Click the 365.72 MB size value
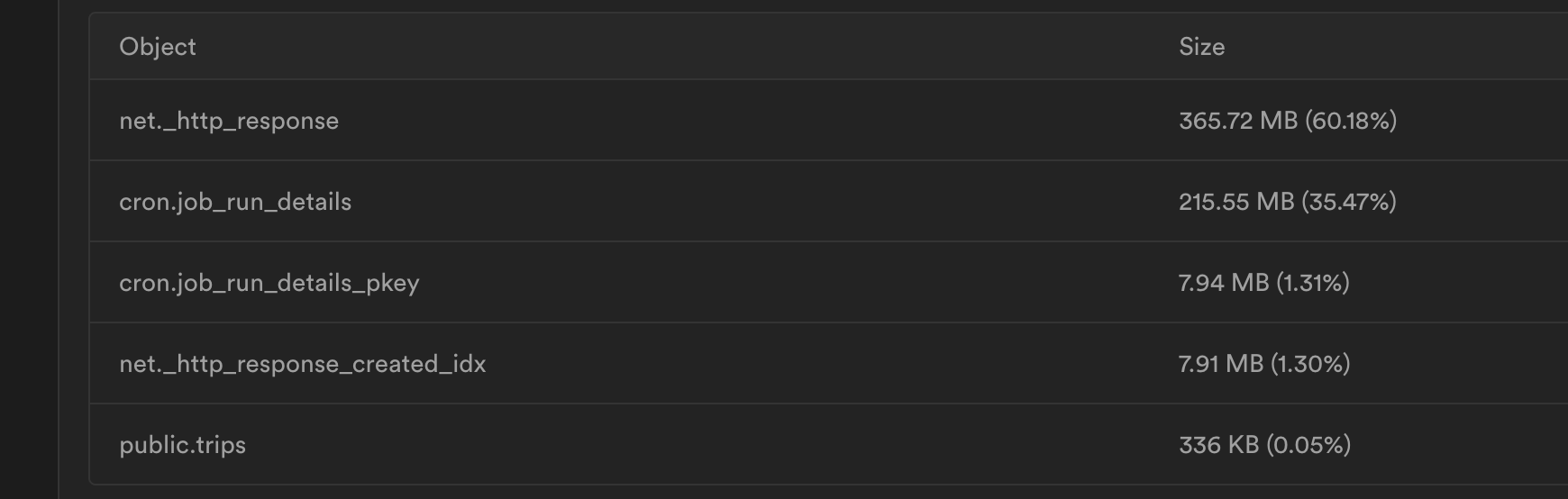Screen dimensions: 1568x499 (x=1238, y=121)
